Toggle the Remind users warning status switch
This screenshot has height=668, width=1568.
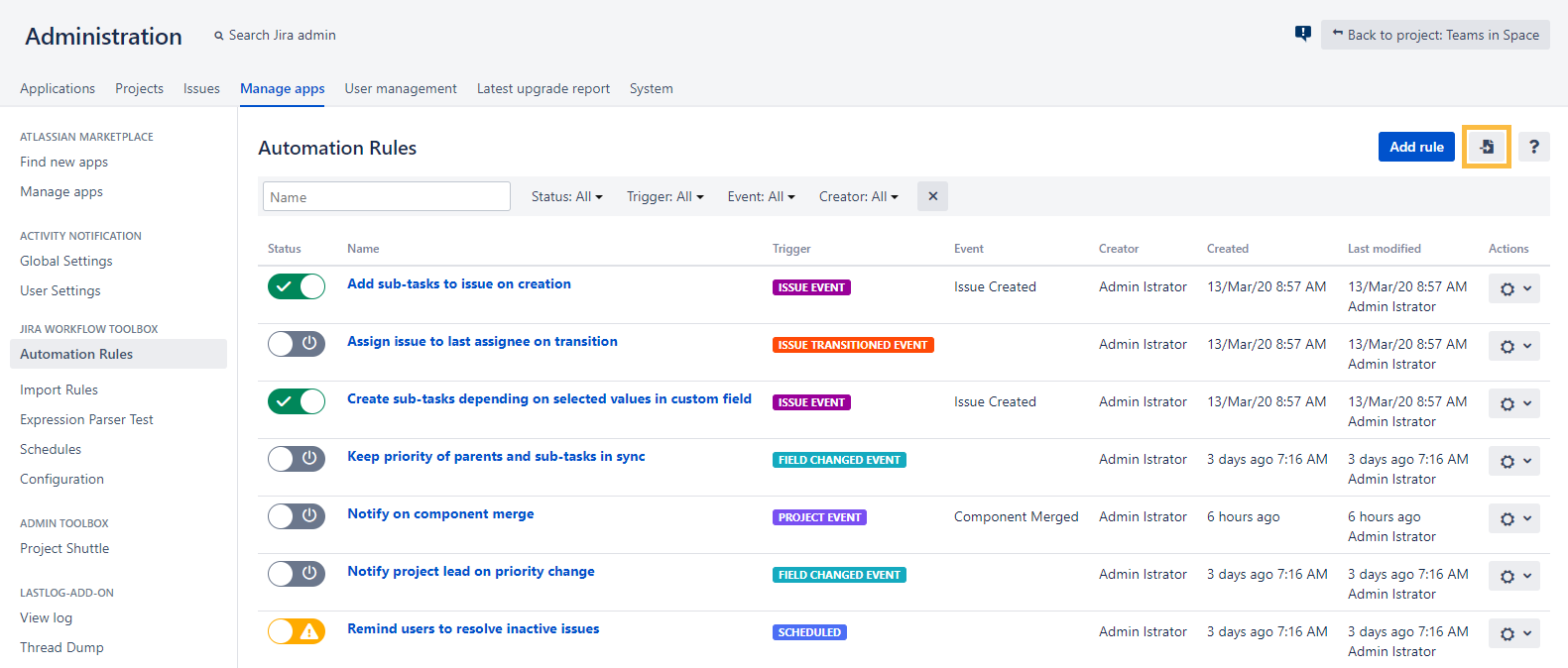point(297,631)
